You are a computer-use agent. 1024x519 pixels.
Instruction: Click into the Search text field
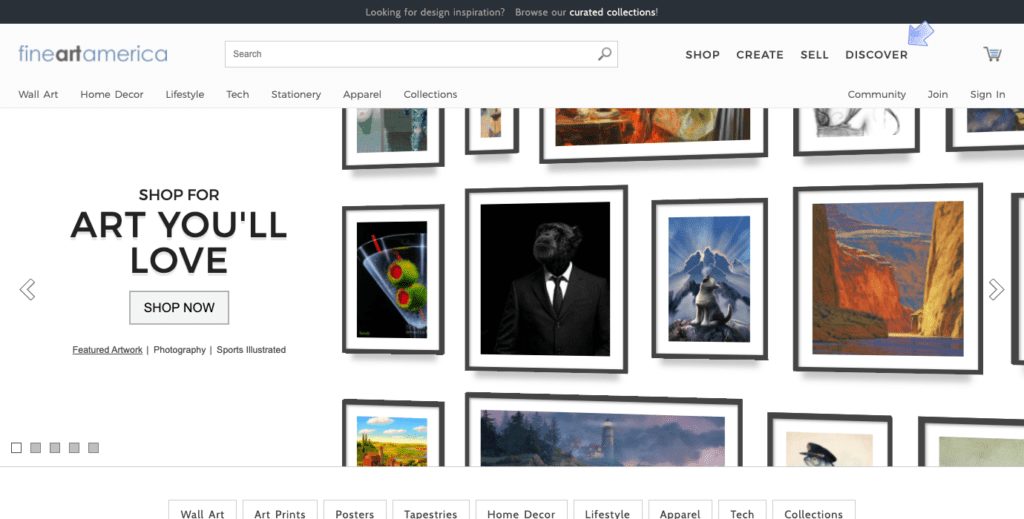pos(410,54)
